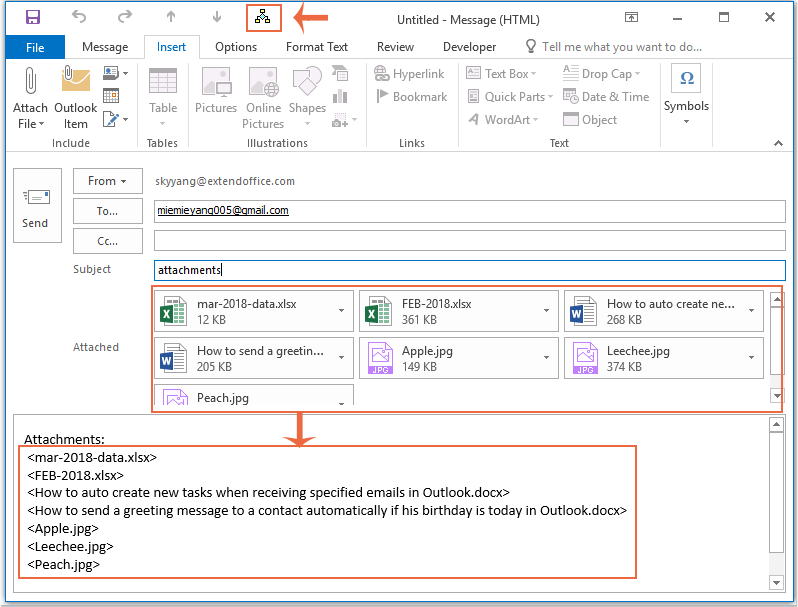Open the Business Card dropdown icon
Image resolution: width=798 pixels, height=607 pixels.
tap(116, 73)
